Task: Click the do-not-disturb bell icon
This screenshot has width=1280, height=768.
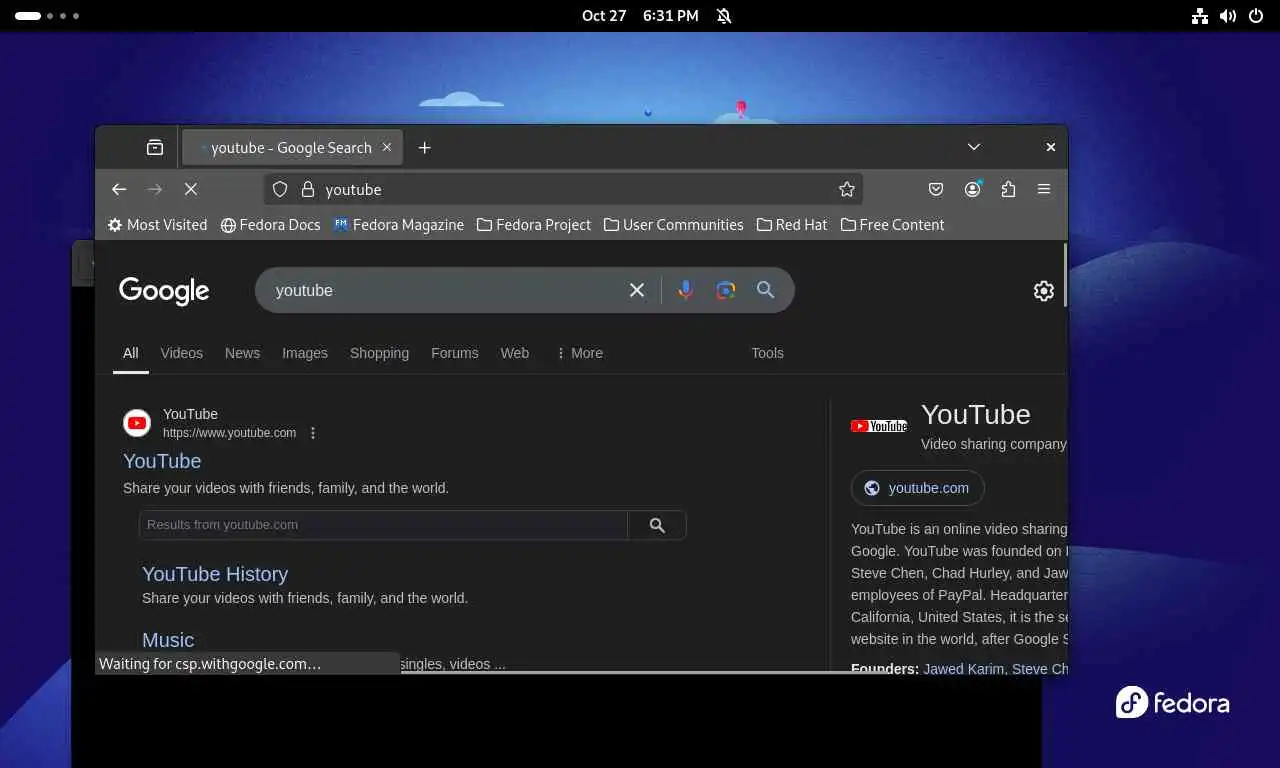Action: coord(724,16)
